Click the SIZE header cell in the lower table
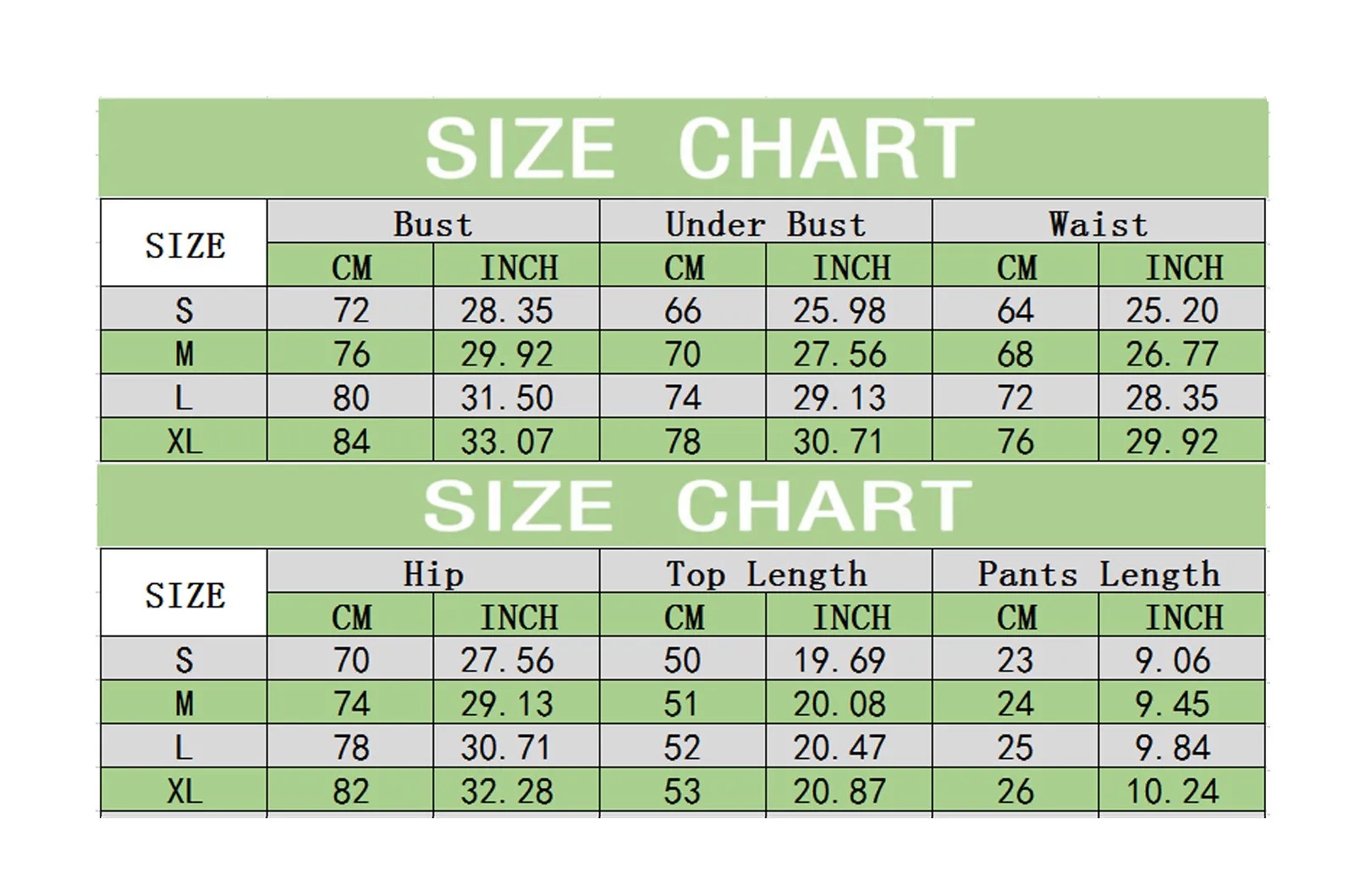 tap(184, 595)
